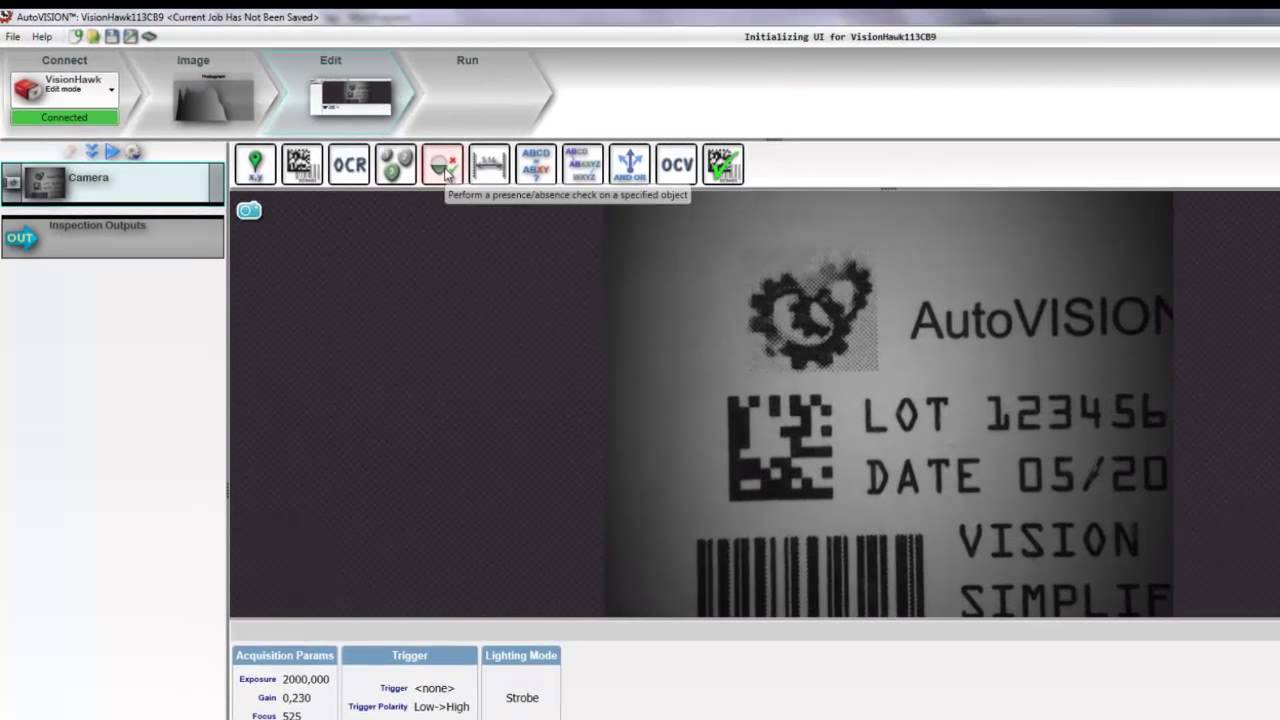
Task: Click the Acquisition Params header
Action: pyautogui.click(x=285, y=655)
